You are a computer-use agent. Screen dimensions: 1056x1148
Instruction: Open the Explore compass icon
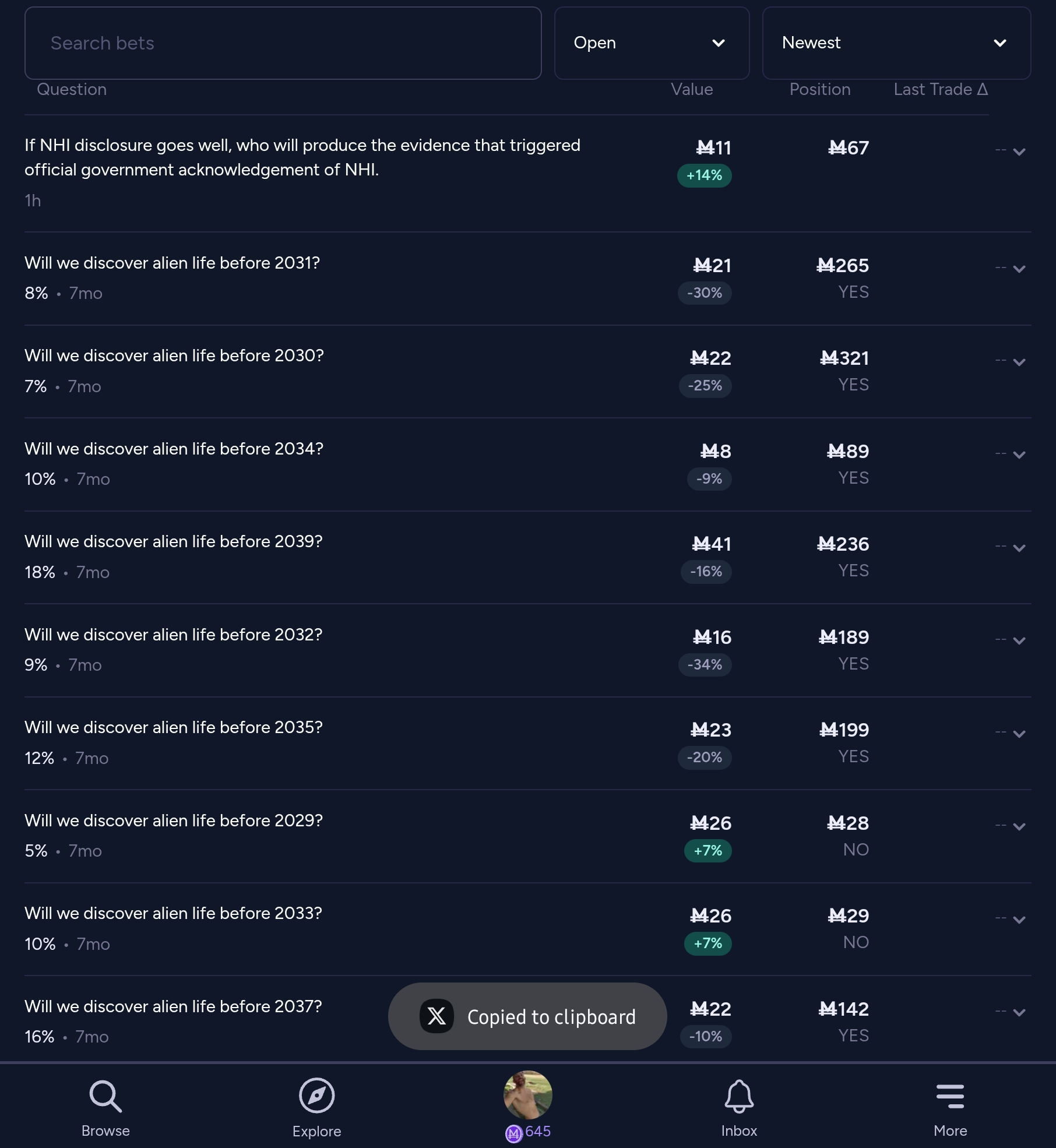pos(316,1096)
